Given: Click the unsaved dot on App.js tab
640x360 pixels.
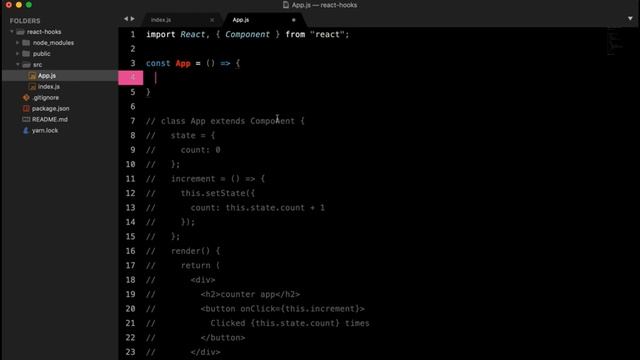Looking at the screenshot, I should pyautogui.click(x=293, y=20).
